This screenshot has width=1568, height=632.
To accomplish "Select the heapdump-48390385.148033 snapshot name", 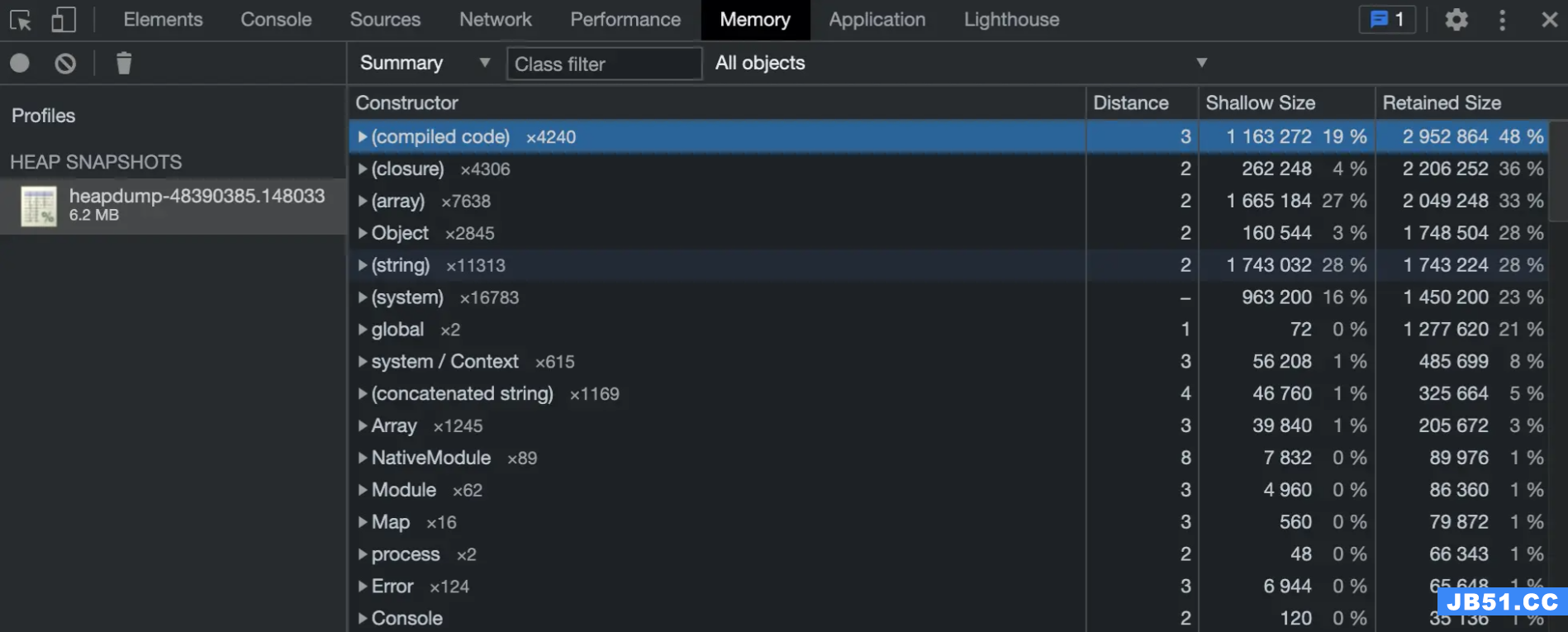I will [x=197, y=196].
